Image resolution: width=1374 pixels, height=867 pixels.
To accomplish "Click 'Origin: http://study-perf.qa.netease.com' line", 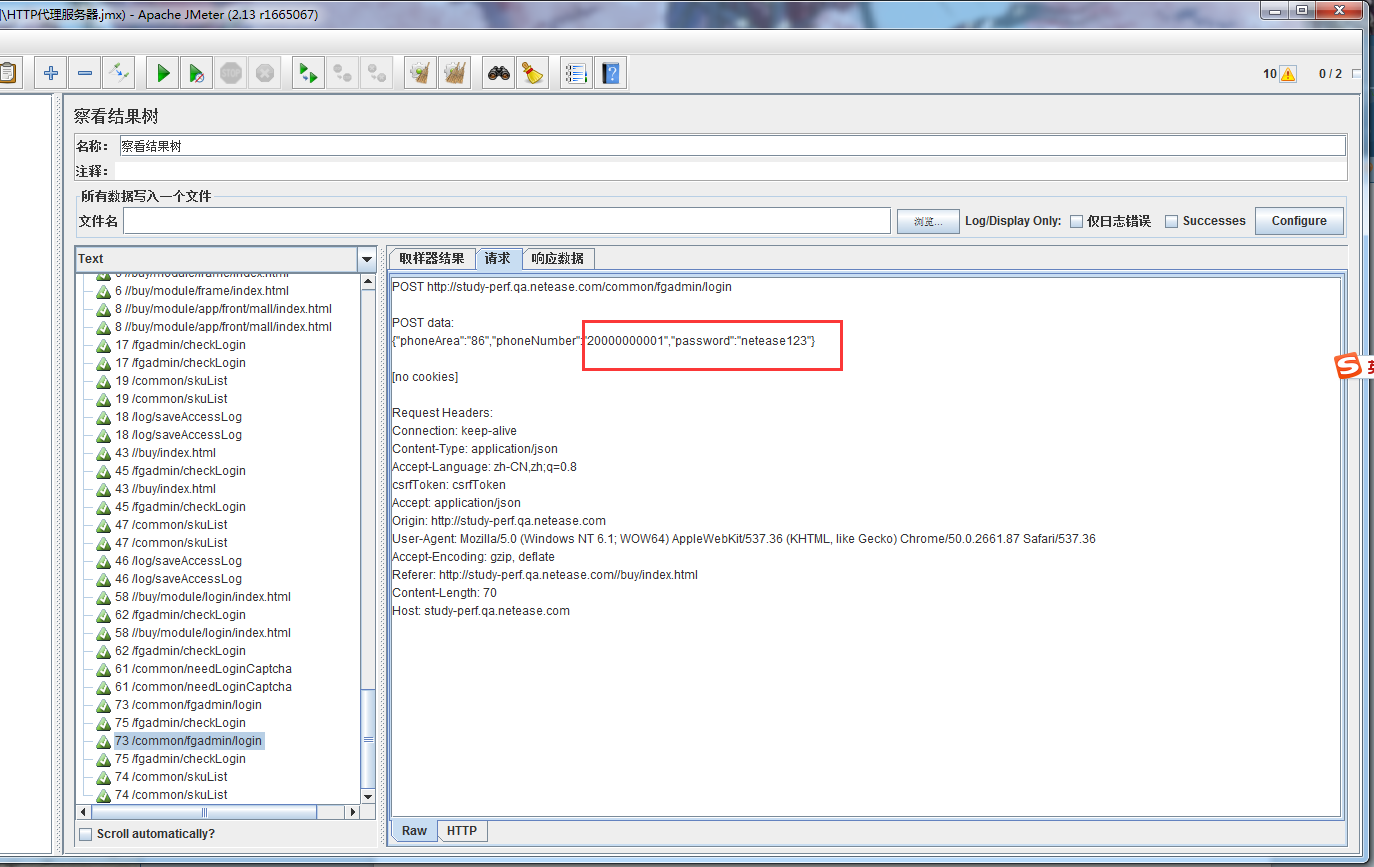I will tap(499, 521).
